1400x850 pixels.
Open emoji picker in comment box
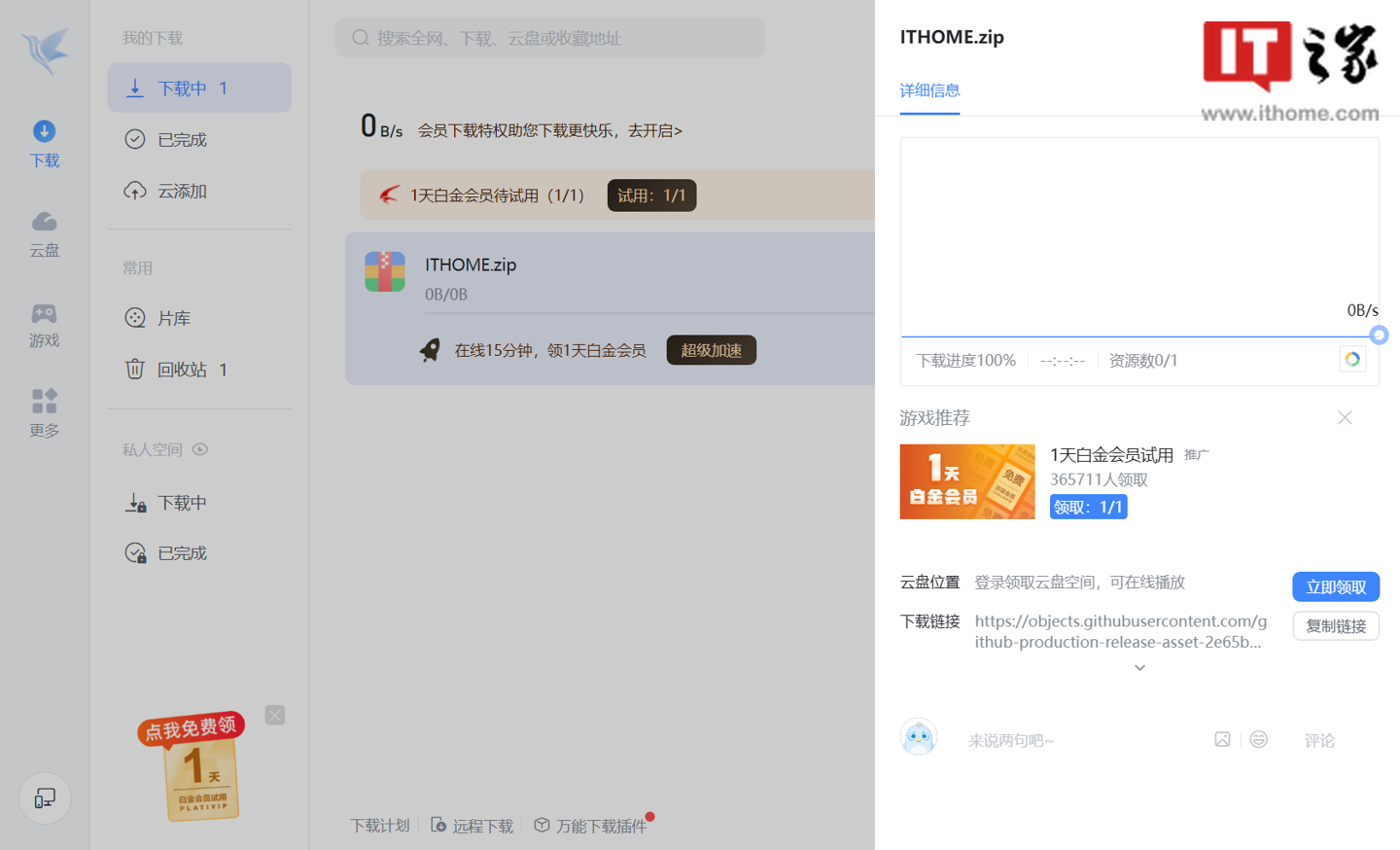(1258, 740)
